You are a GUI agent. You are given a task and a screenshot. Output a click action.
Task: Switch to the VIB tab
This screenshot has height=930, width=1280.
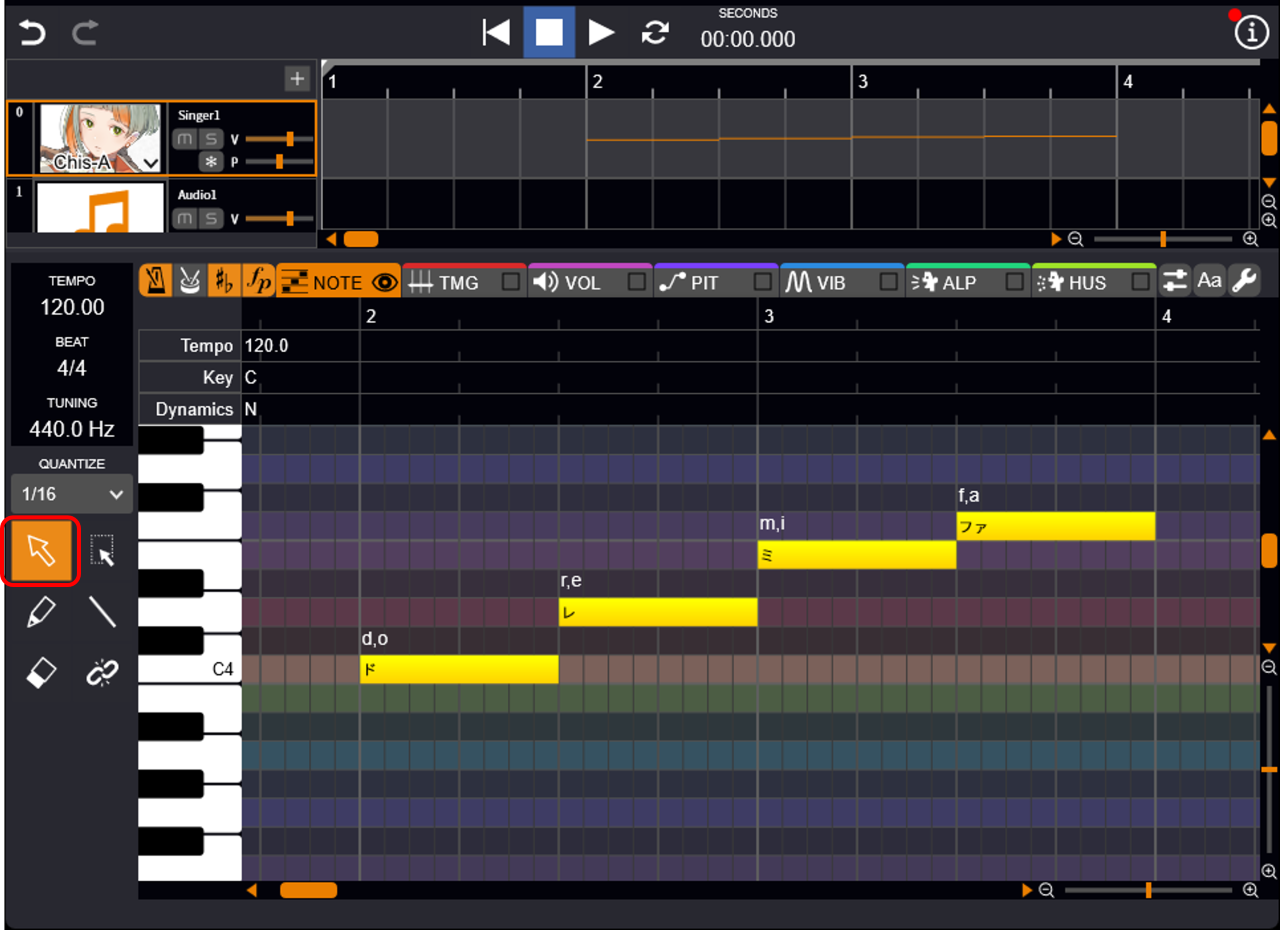[817, 283]
